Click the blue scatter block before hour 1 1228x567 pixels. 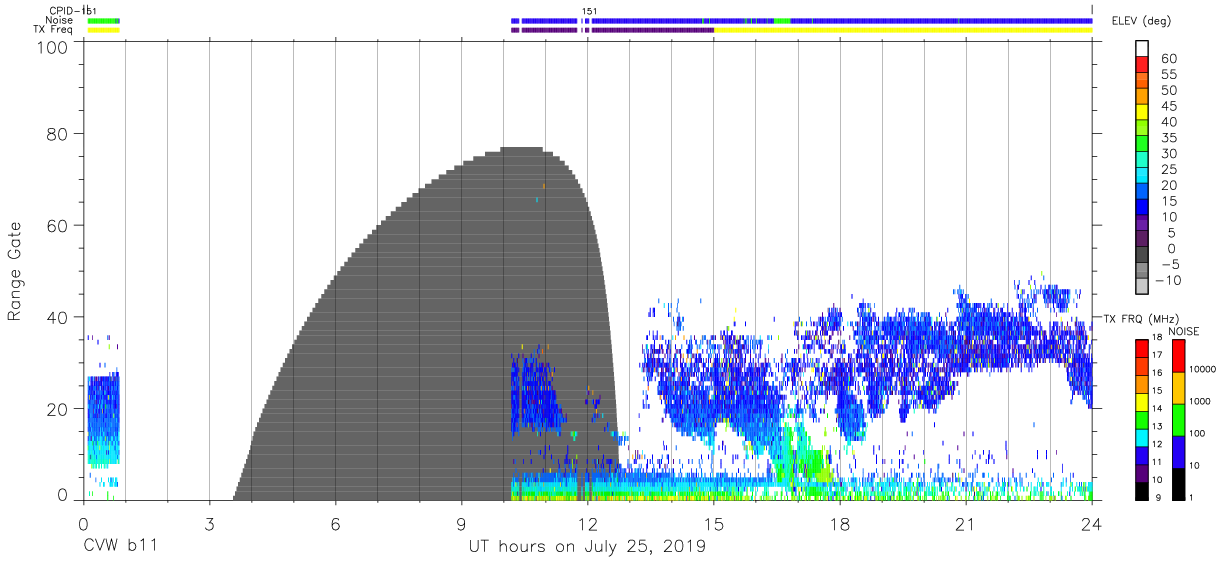[x=103, y=420]
